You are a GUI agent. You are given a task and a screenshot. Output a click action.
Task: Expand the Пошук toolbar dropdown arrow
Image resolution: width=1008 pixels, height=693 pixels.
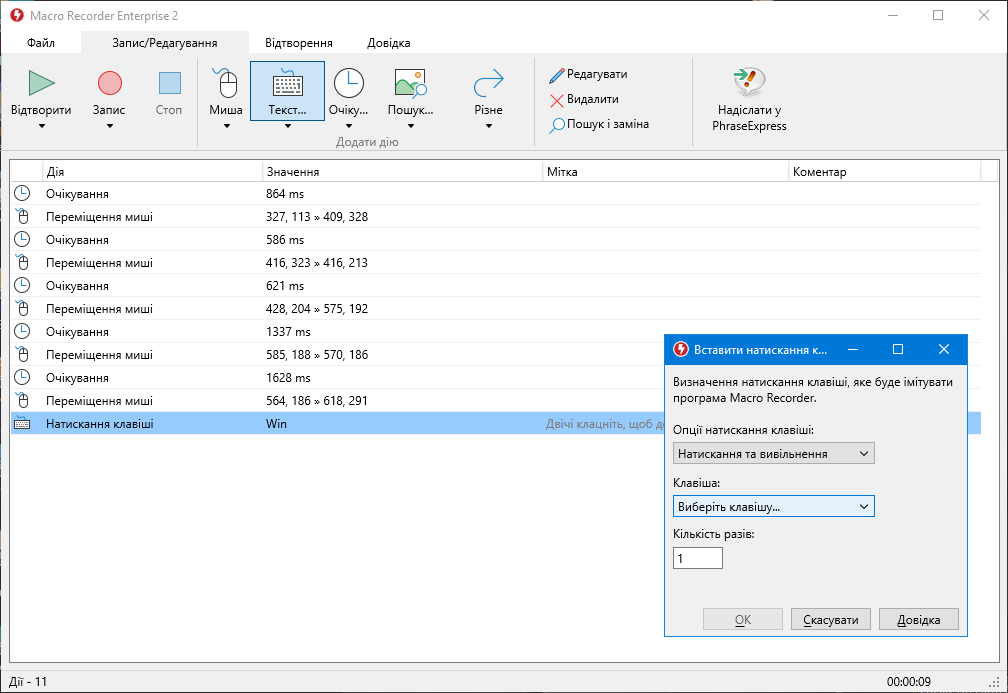[410, 126]
